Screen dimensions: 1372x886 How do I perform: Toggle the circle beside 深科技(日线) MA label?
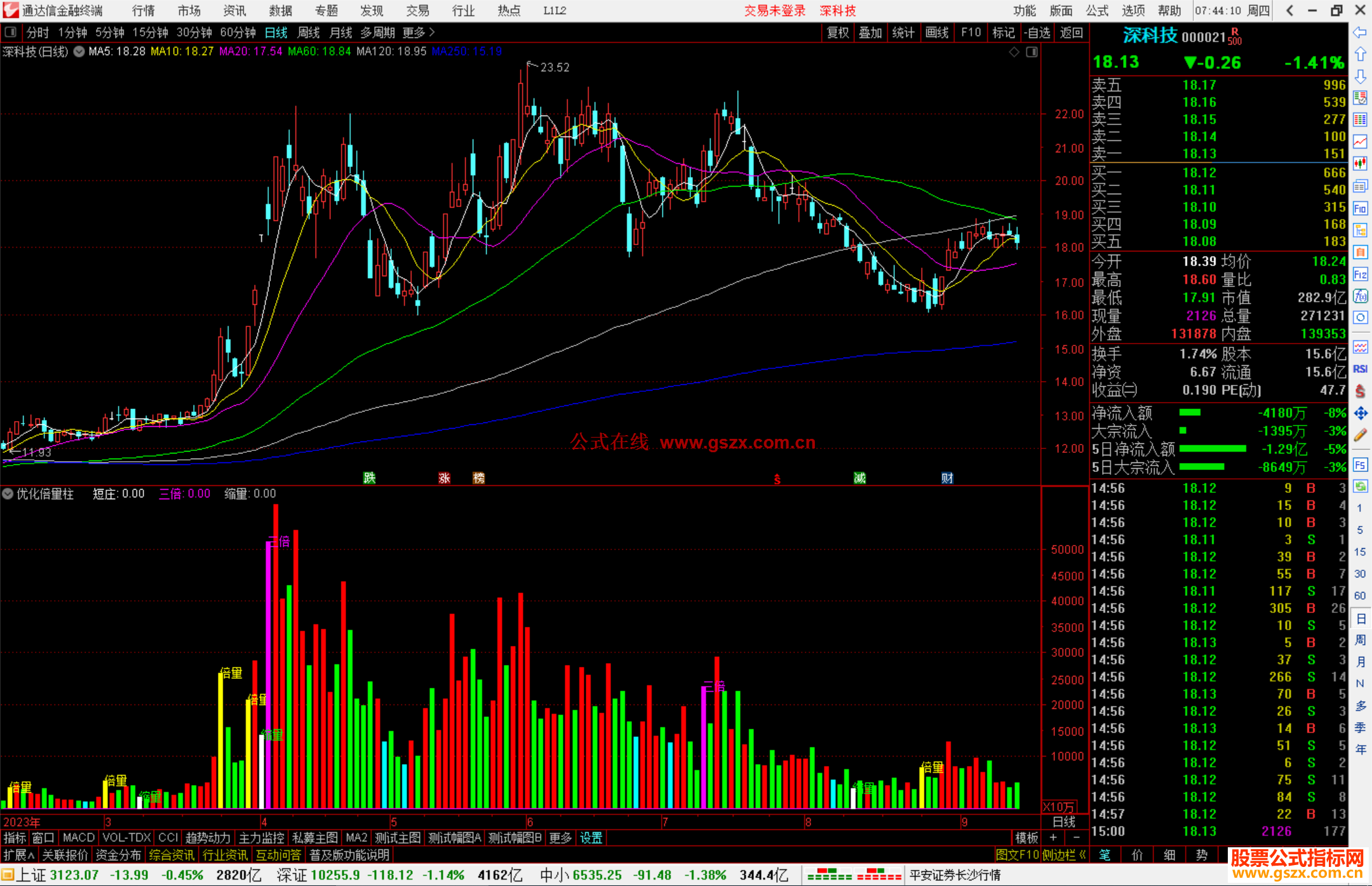(x=79, y=51)
